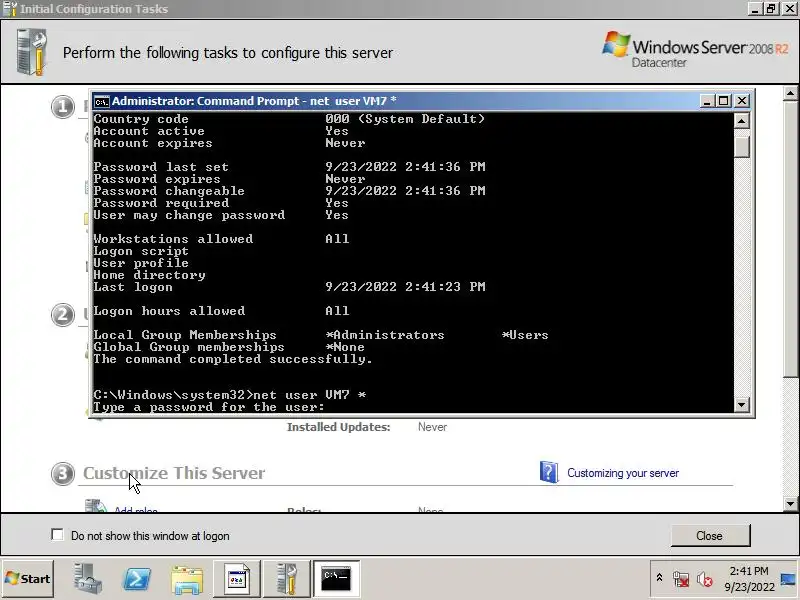Click the network status tray icon
The image size is (800, 600).
[x=681, y=579]
